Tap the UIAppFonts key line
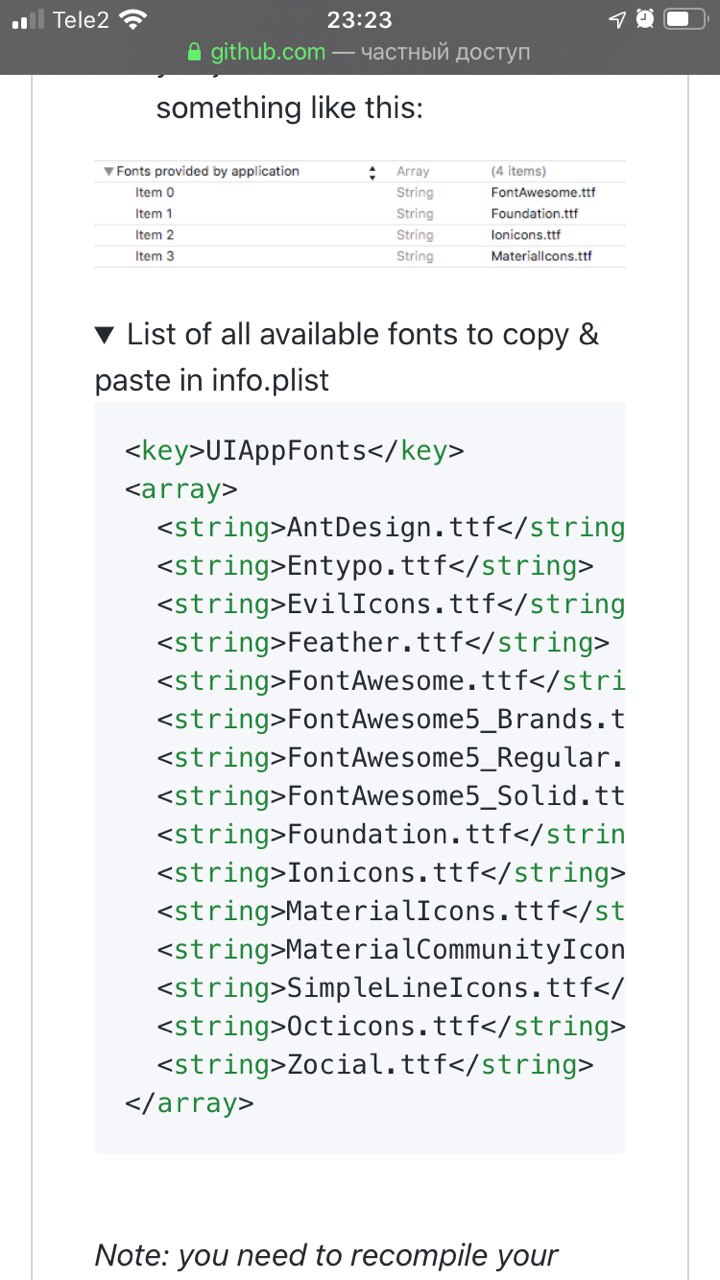 click(295, 451)
